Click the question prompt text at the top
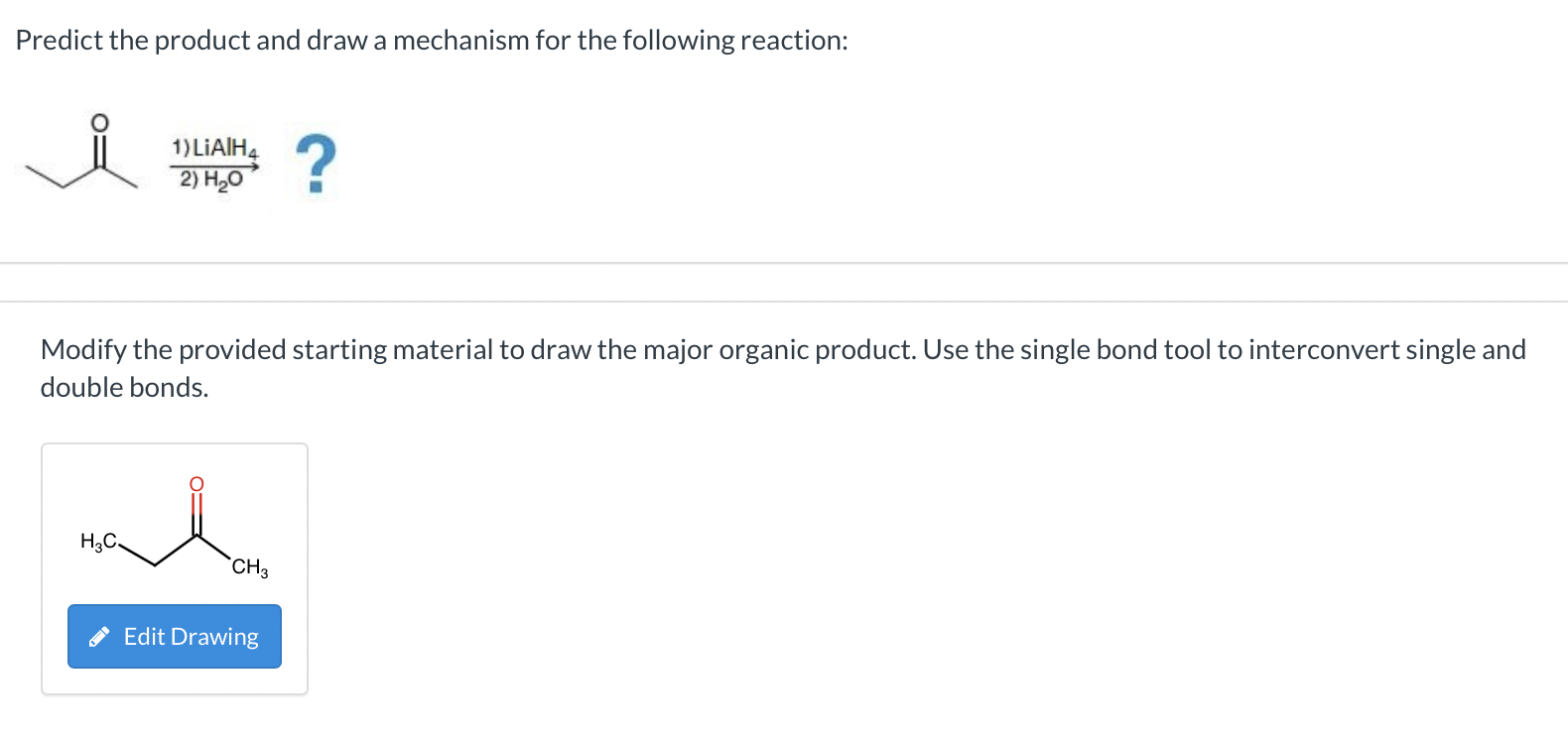 [431, 41]
